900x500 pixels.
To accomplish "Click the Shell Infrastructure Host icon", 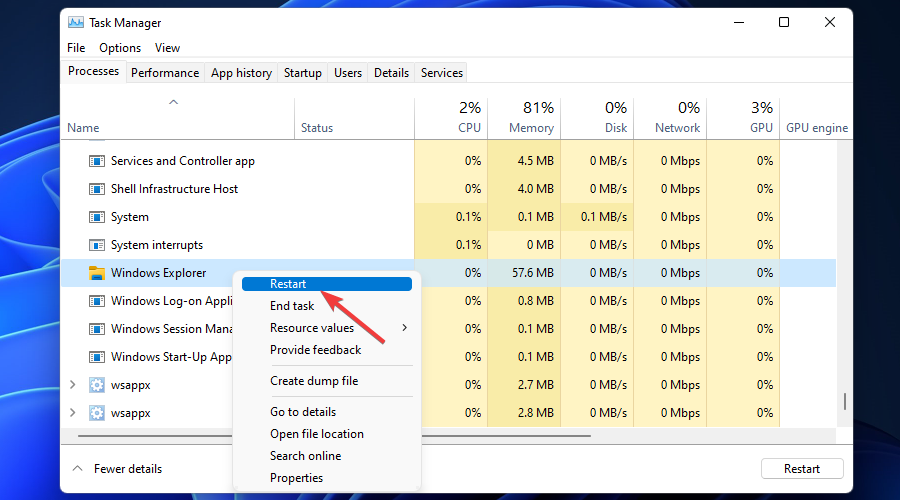I will 96,189.
